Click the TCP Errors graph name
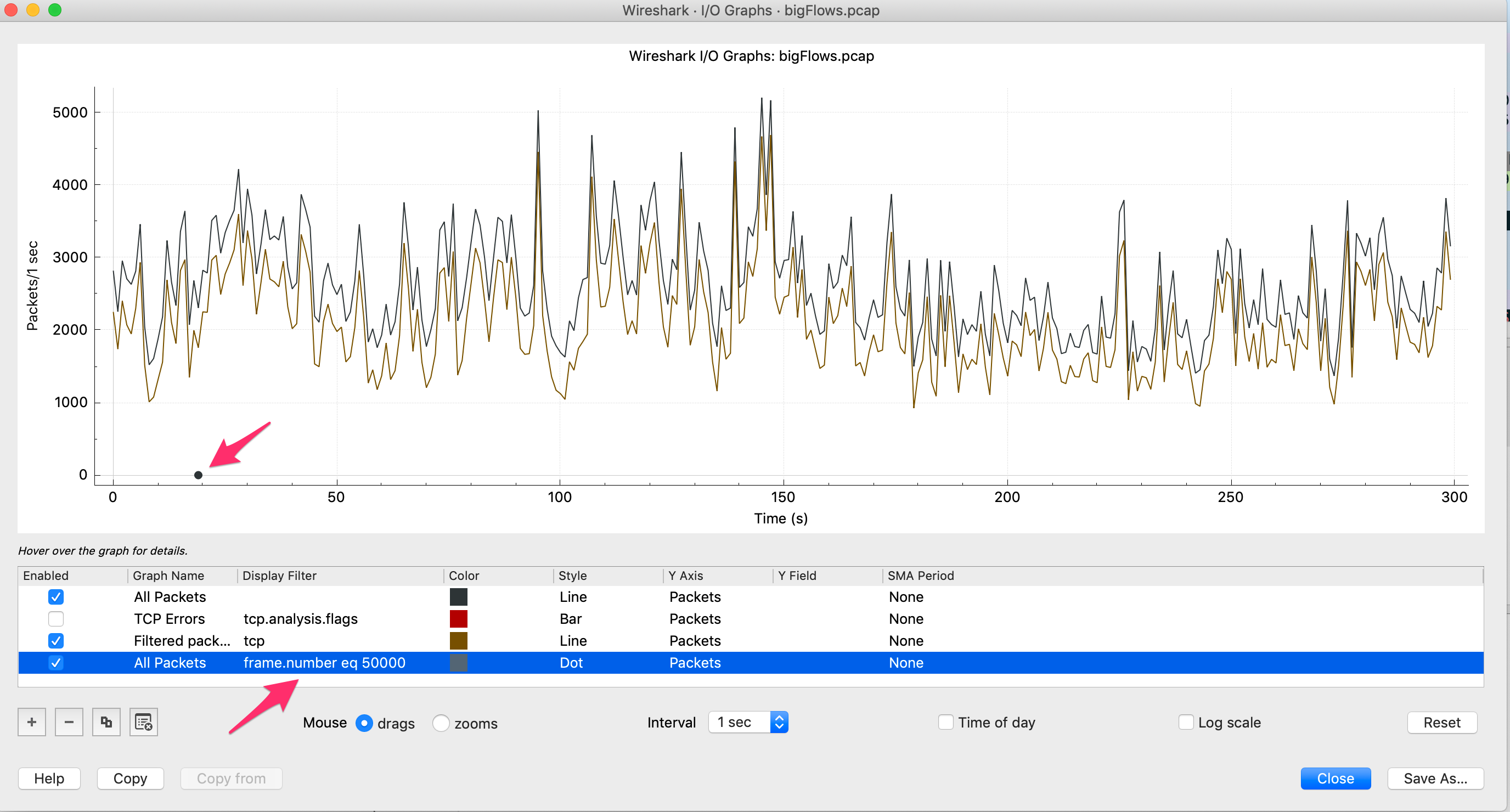The image size is (1510, 812). (169, 618)
